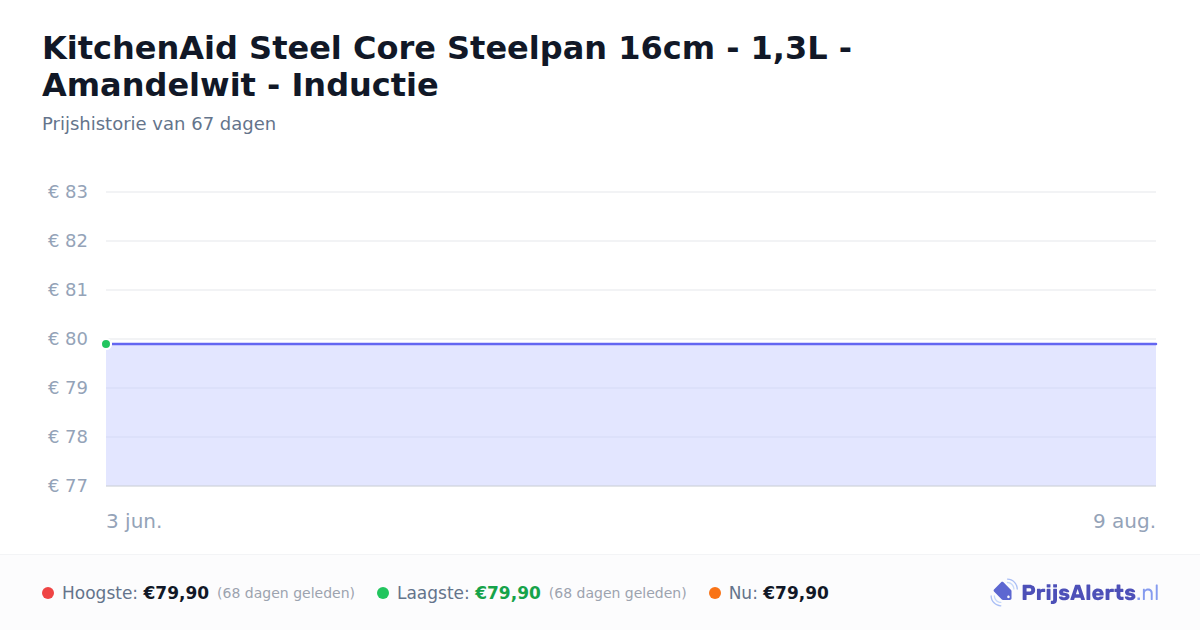
Task: Click the green dot beside Laagste
Action: pyautogui.click(x=383, y=593)
